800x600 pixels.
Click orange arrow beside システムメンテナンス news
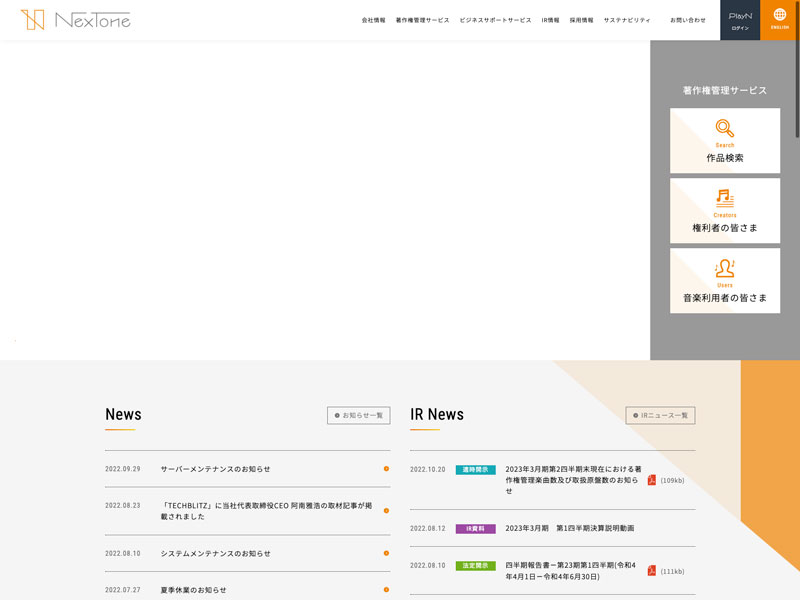coord(386,553)
